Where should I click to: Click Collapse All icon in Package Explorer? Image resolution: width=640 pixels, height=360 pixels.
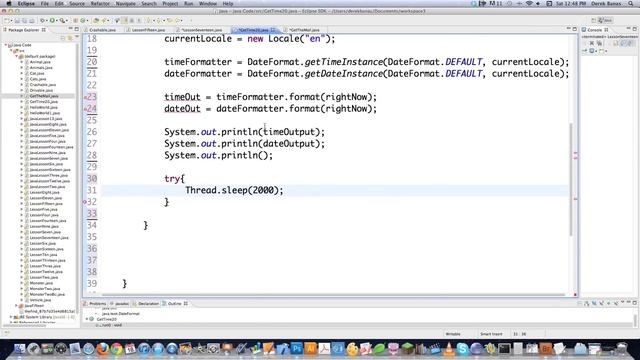point(63,38)
